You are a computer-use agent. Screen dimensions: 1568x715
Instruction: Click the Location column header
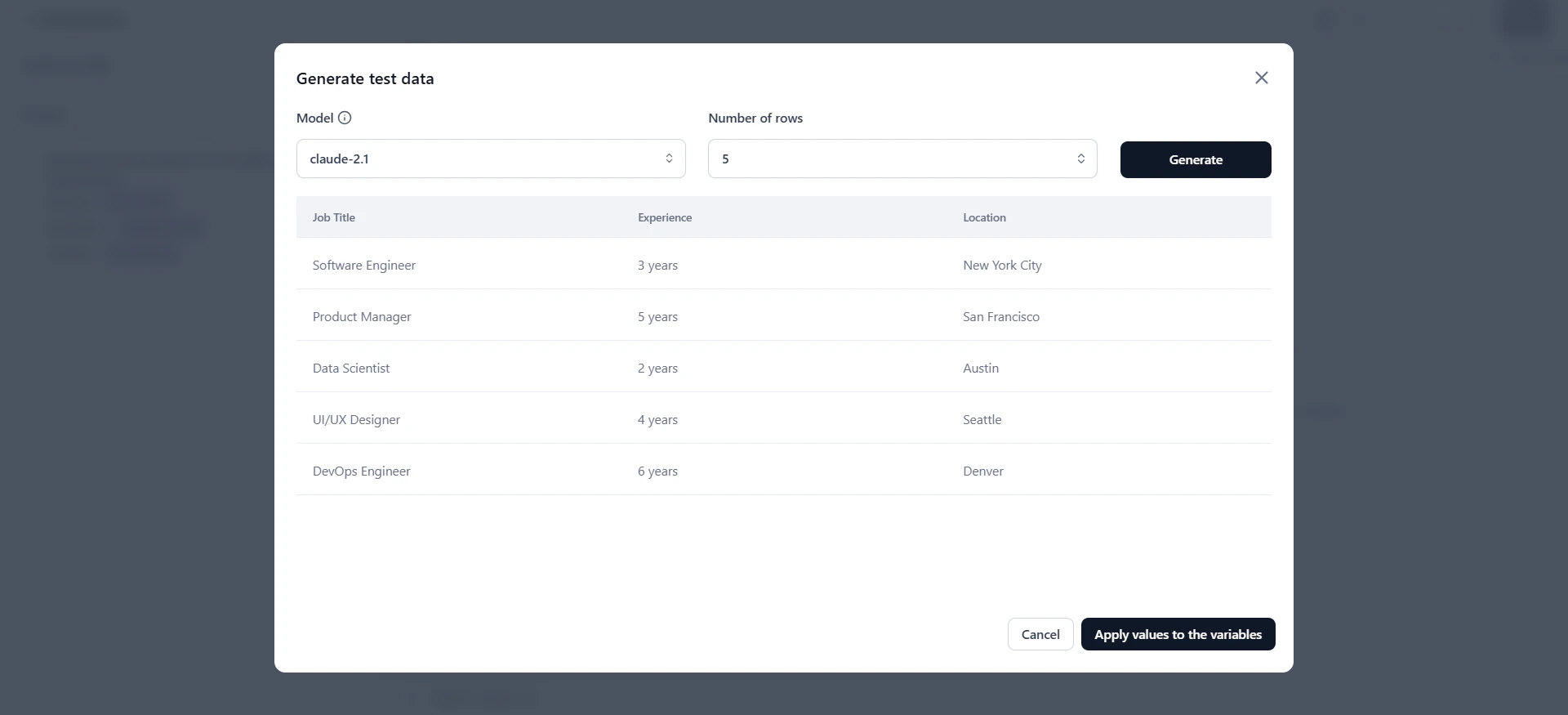(984, 217)
